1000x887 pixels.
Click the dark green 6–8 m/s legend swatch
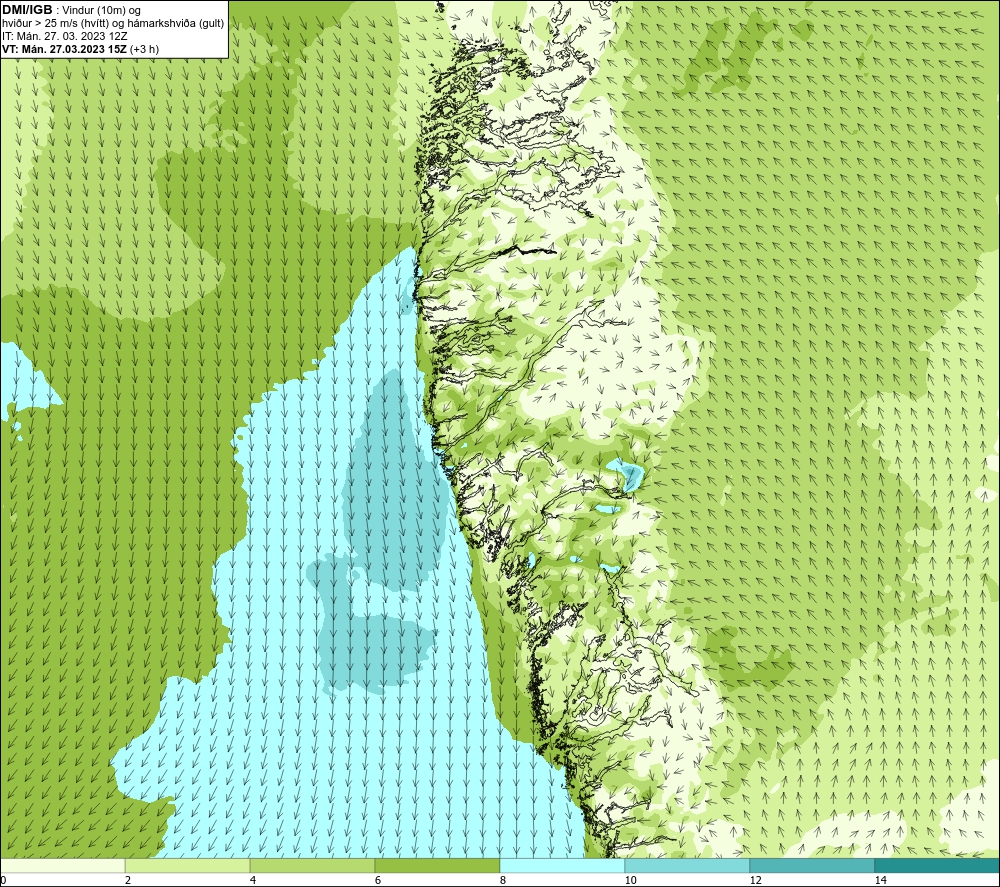[x=438, y=865]
